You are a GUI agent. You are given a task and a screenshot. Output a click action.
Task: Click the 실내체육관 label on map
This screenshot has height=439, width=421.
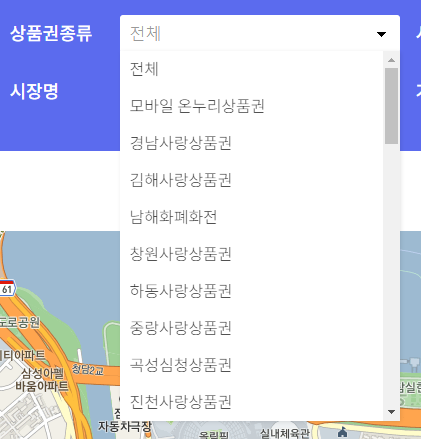(x=285, y=434)
